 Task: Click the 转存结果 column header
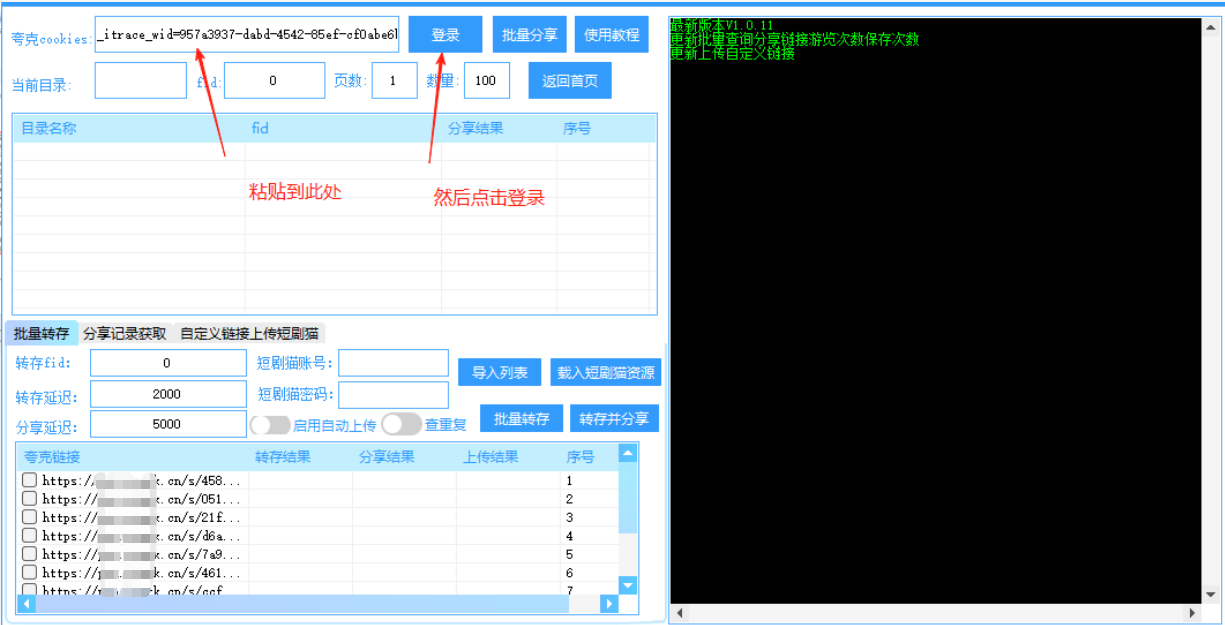click(300, 457)
